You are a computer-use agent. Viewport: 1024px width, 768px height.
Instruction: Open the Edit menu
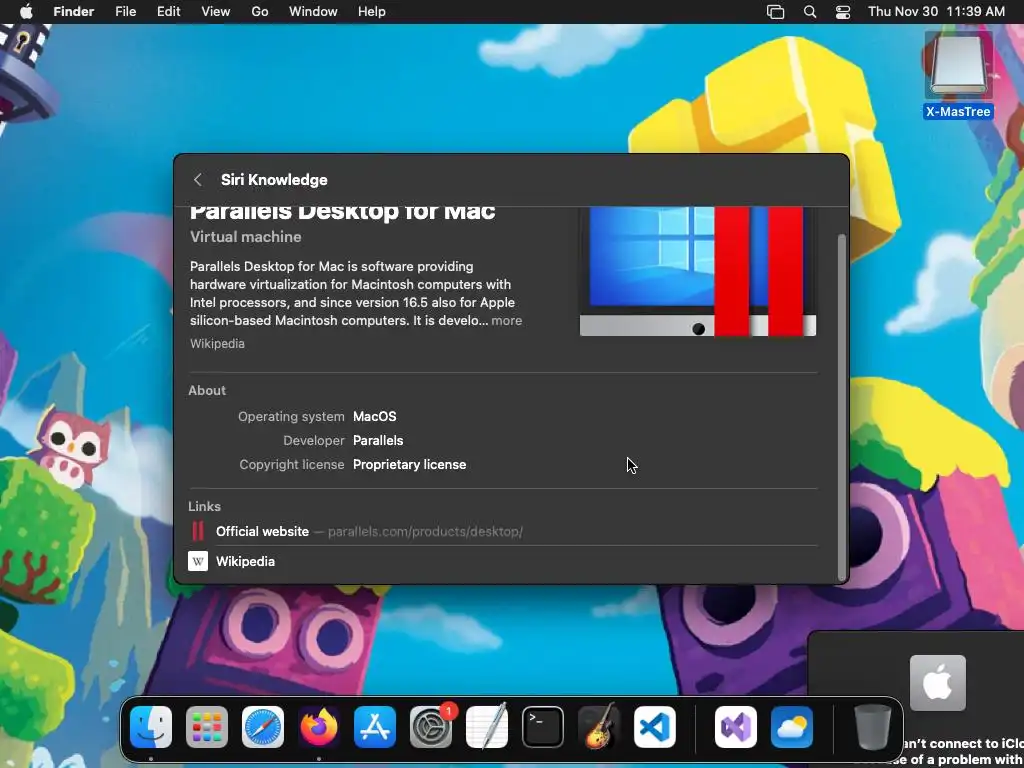168,12
